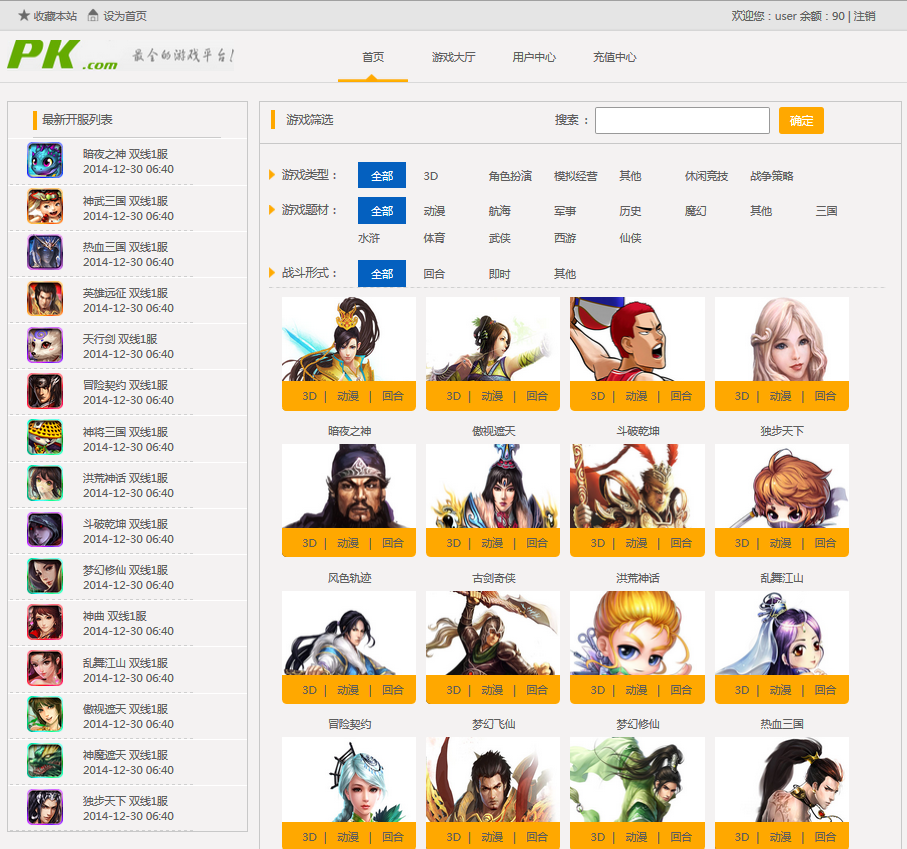Open the 傲视遮天 game thumbnail
Screen dimensions: 907x849
click(x=493, y=339)
